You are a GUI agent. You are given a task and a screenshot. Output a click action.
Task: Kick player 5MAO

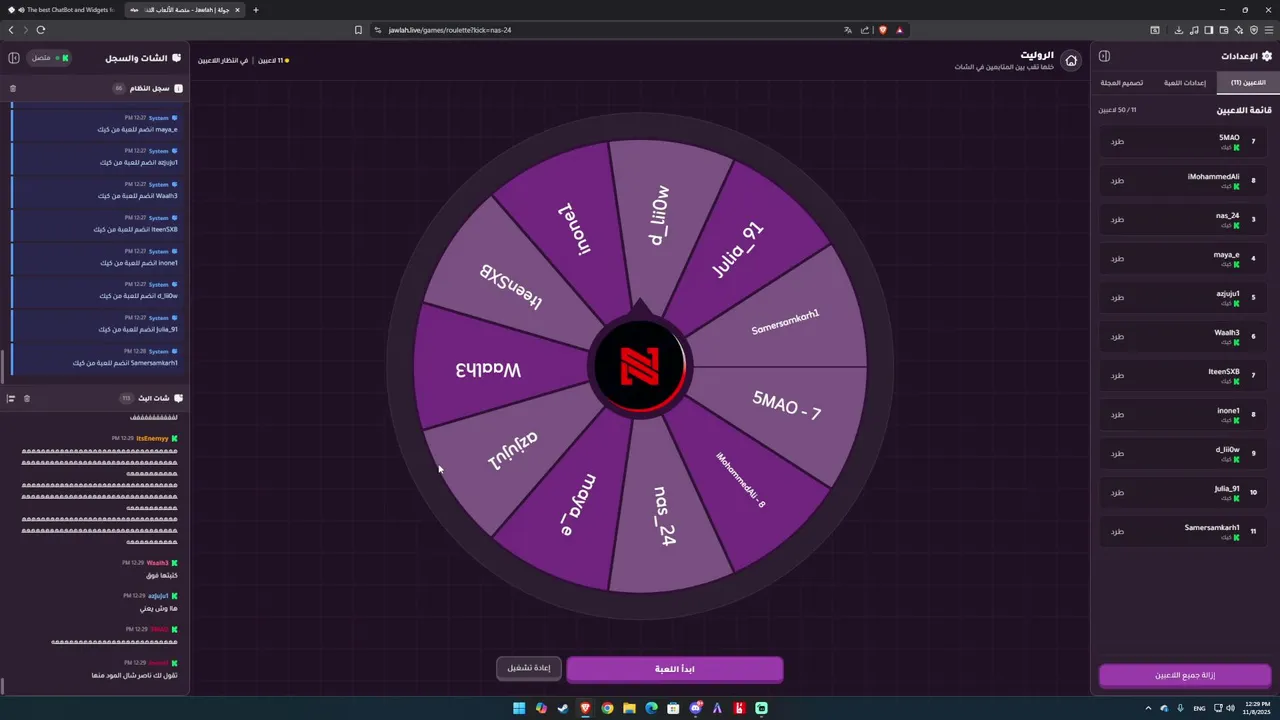(x=1117, y=141)
